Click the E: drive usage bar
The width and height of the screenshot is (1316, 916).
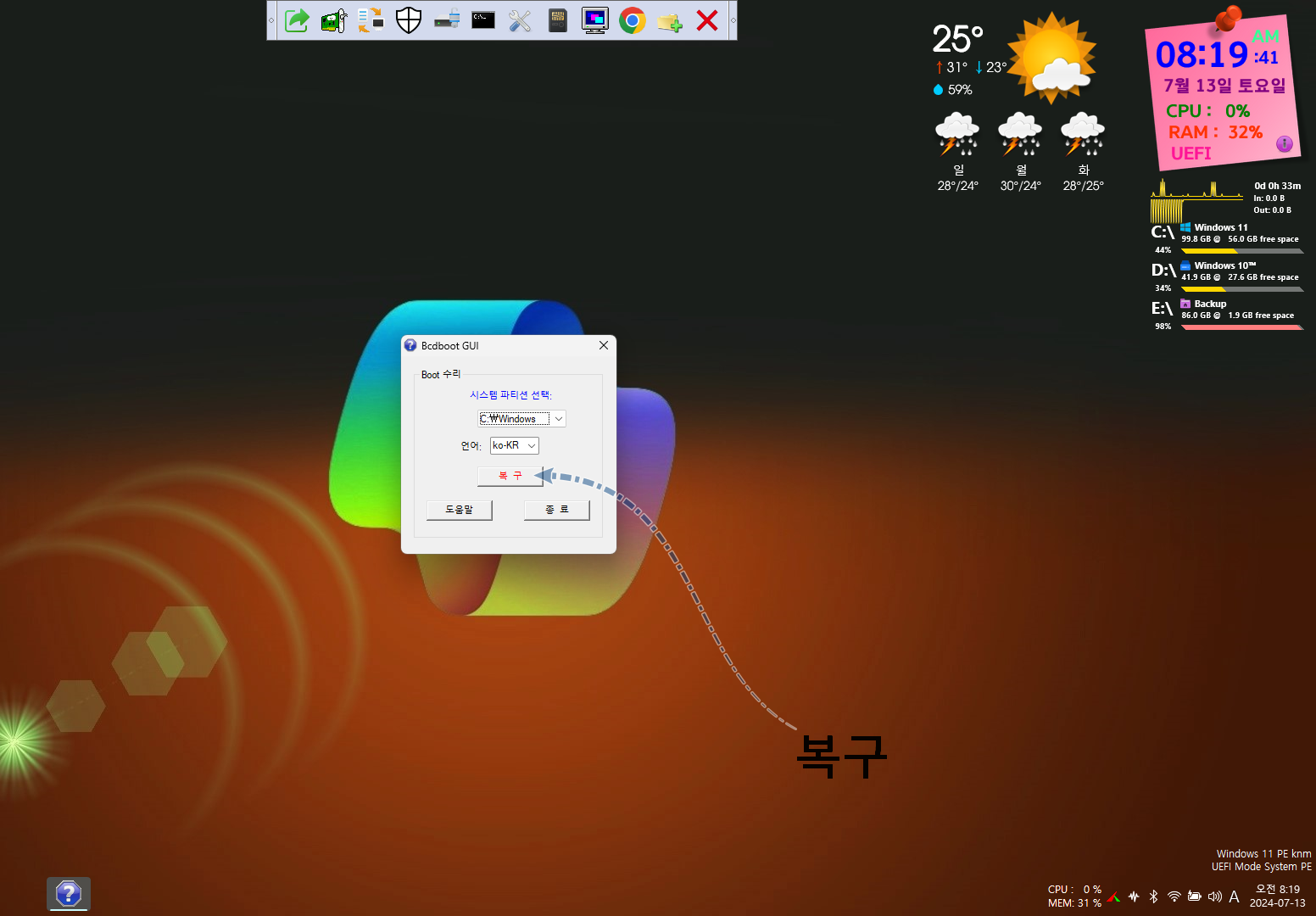(x=1242, y=327)
